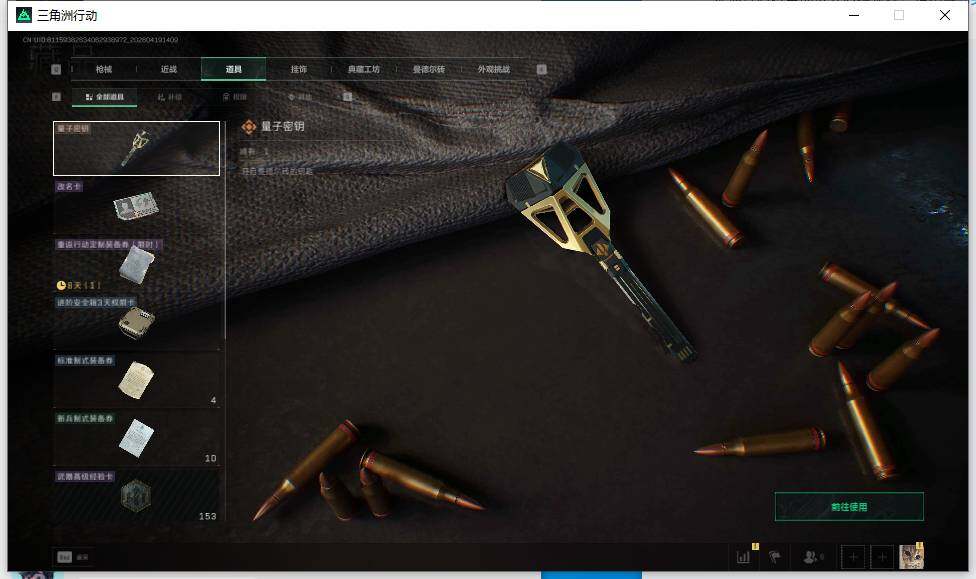Image resolution: width=976 pixels, height=579 pixels.
Task: Click the 量子密钥 item title text
Action: (283, 126)
